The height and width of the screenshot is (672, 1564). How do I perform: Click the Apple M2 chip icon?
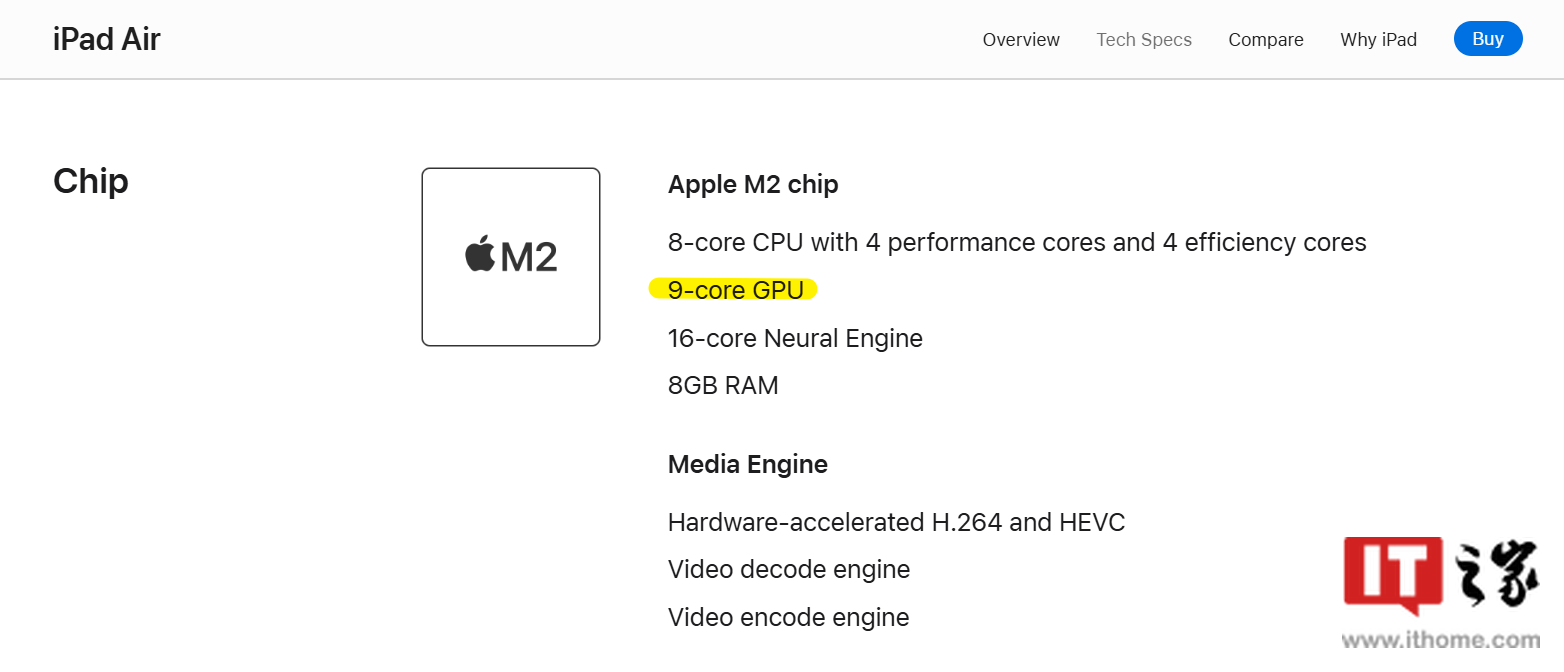[510, 256]
